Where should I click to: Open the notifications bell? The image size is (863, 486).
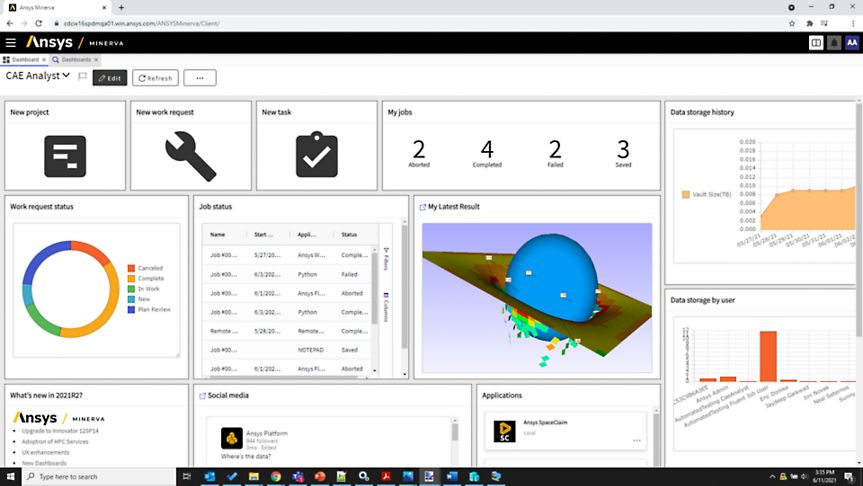pos(834,42)
